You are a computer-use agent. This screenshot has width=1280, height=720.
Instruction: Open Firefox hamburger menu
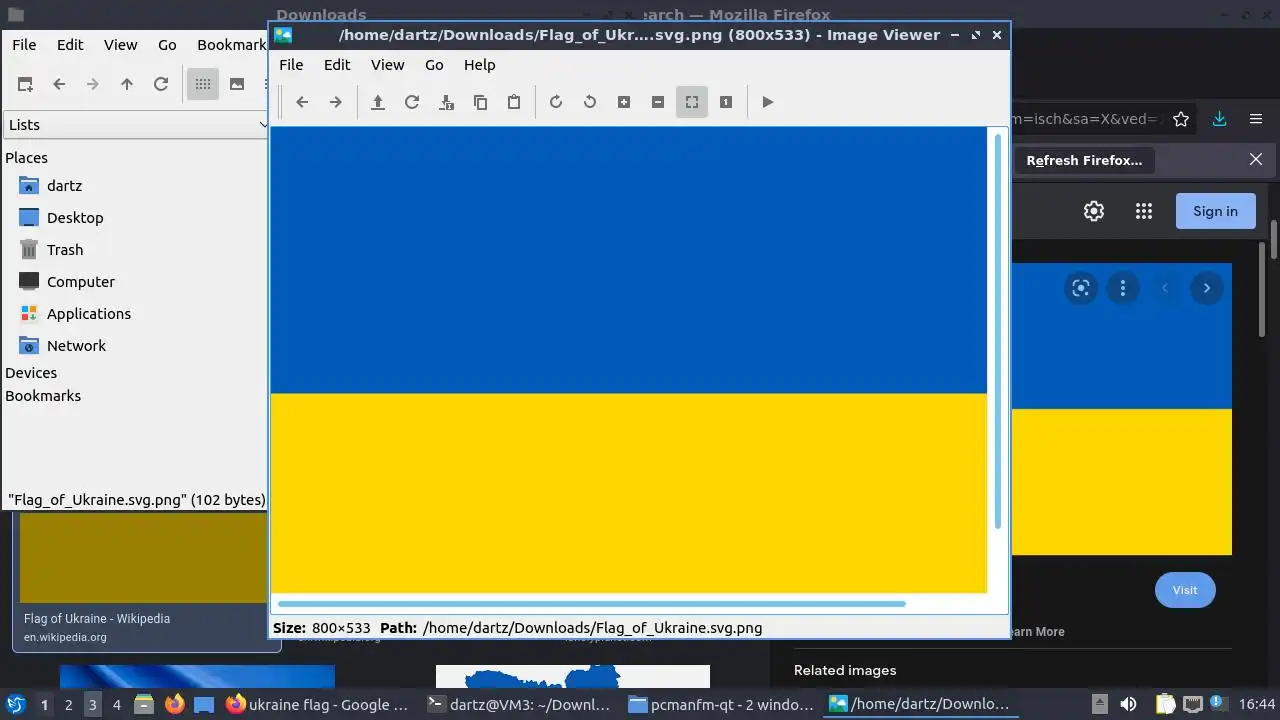[1256, 119]
